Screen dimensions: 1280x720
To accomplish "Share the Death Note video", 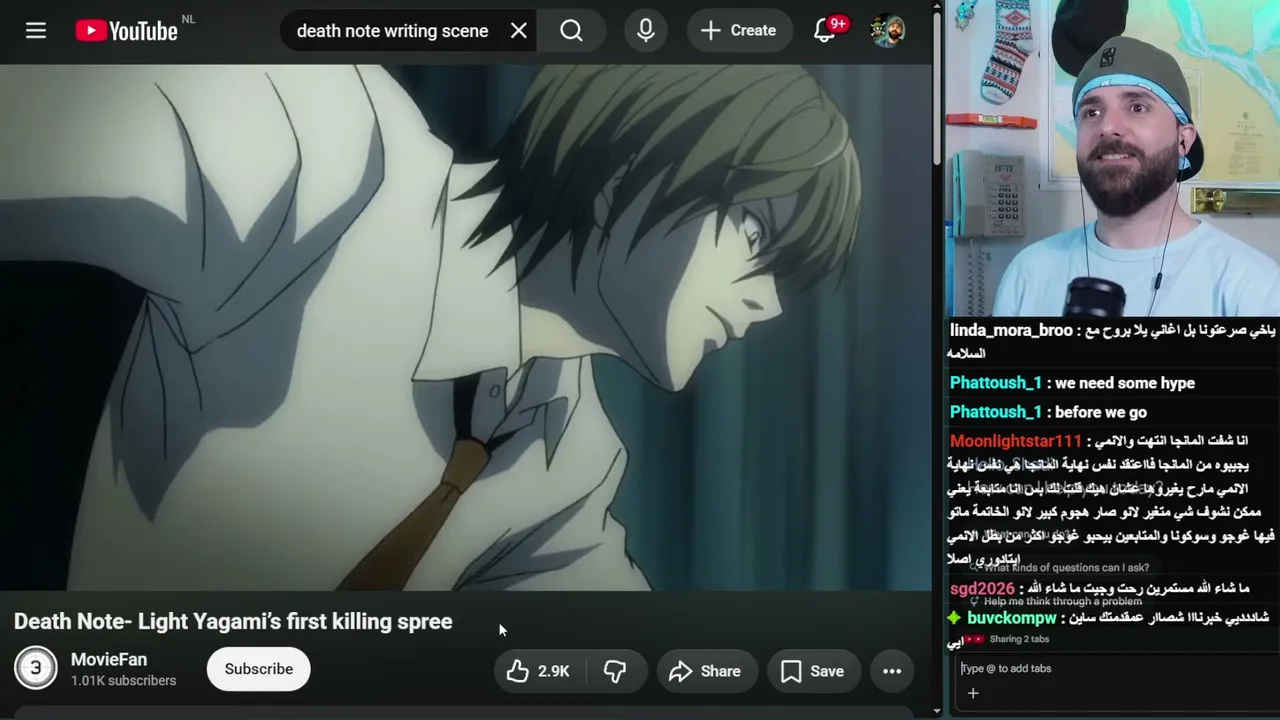I will (x=706, y=671).
